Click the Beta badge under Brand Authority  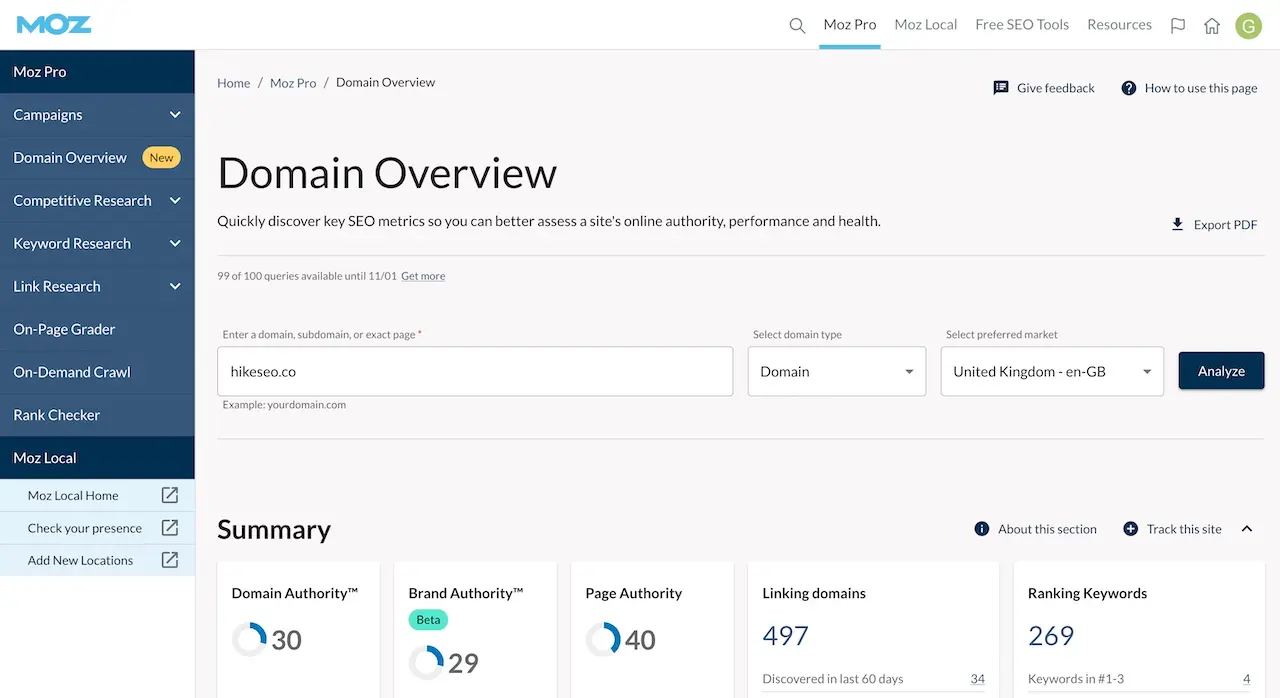click(428, 620)
